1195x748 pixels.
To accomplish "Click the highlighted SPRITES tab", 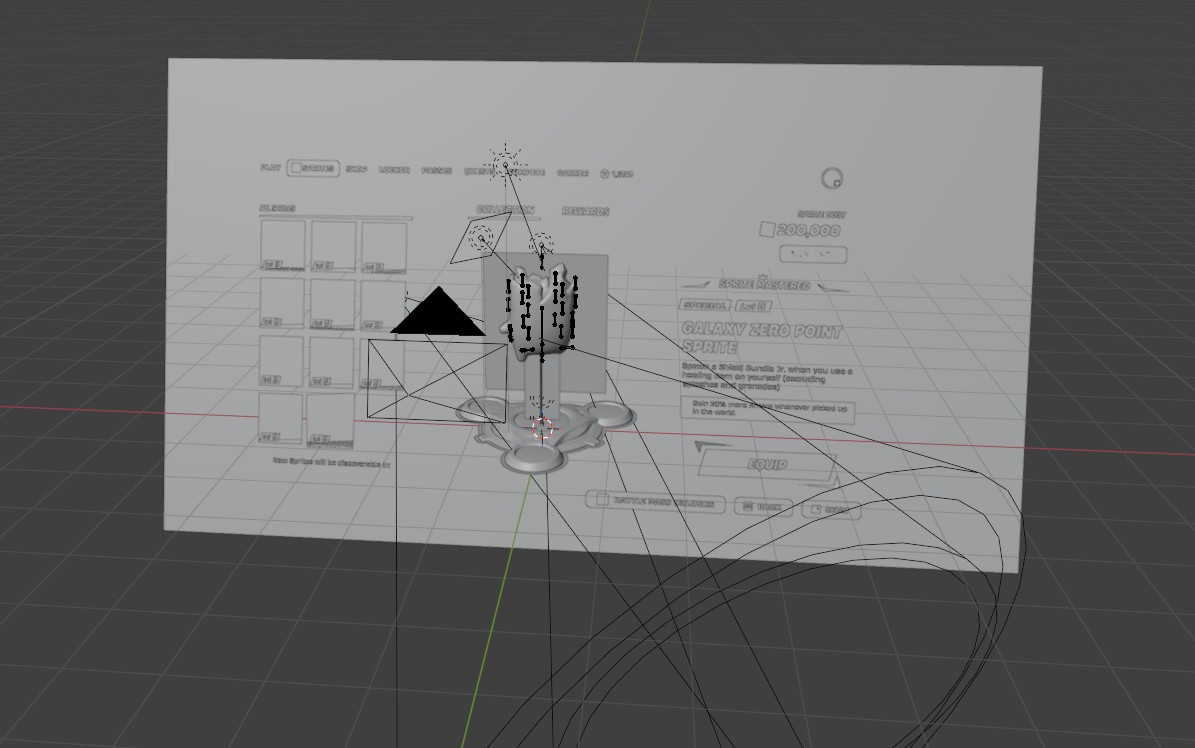I will pyautogui.click(x=313, y=168).
